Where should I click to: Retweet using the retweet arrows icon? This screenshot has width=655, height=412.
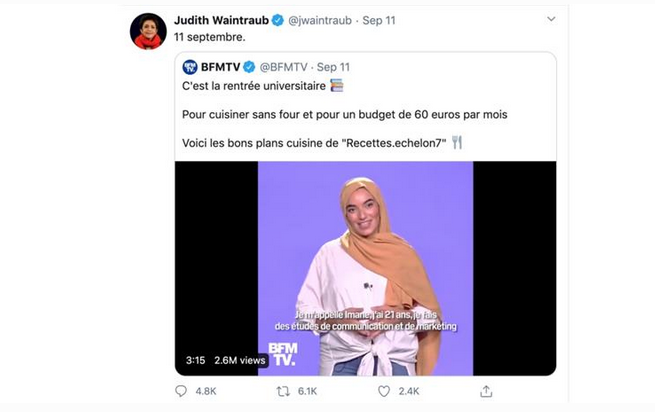click(283, 391)
